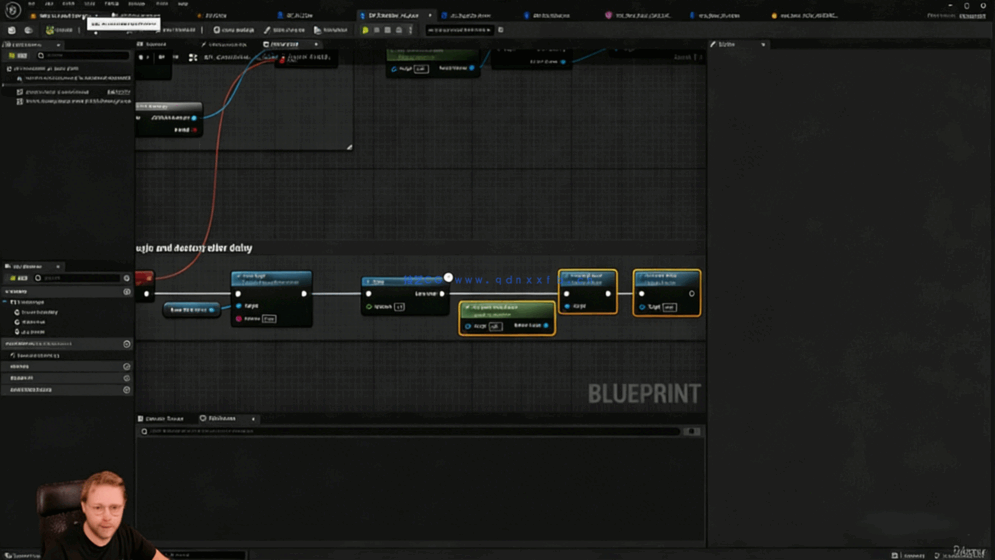
Task: Compile the blueprint with the Compile button
Action: tap(59, 30)
